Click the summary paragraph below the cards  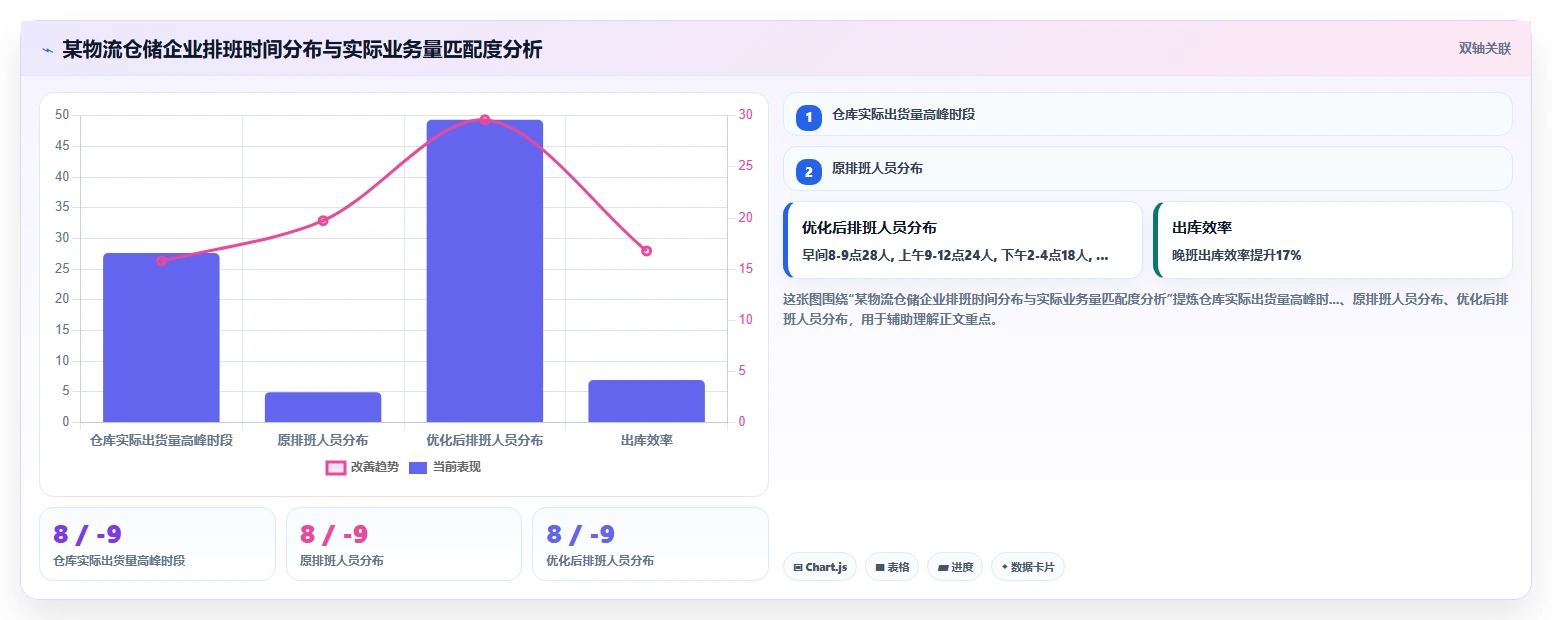click(1146, 309)
